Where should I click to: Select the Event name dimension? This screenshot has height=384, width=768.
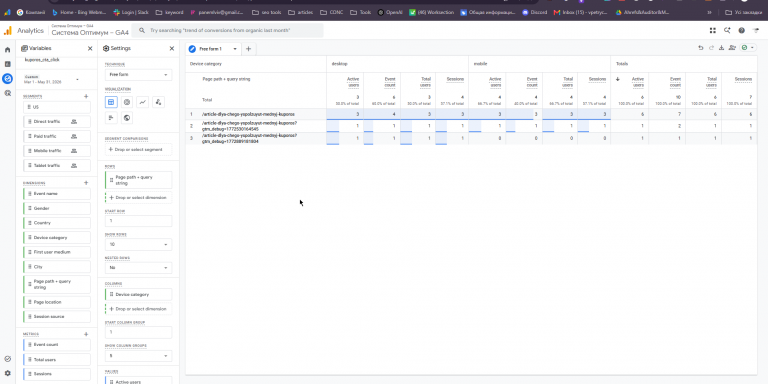coord(57,194)
